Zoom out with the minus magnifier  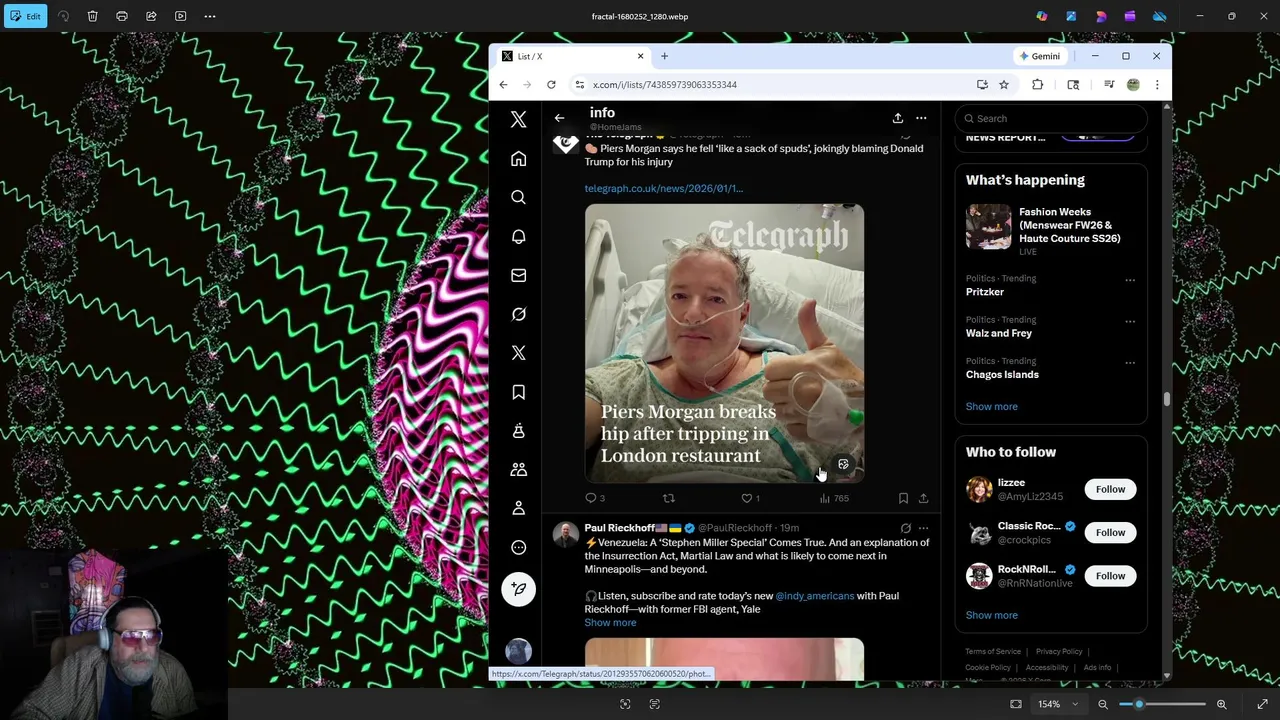[1103, 704]
